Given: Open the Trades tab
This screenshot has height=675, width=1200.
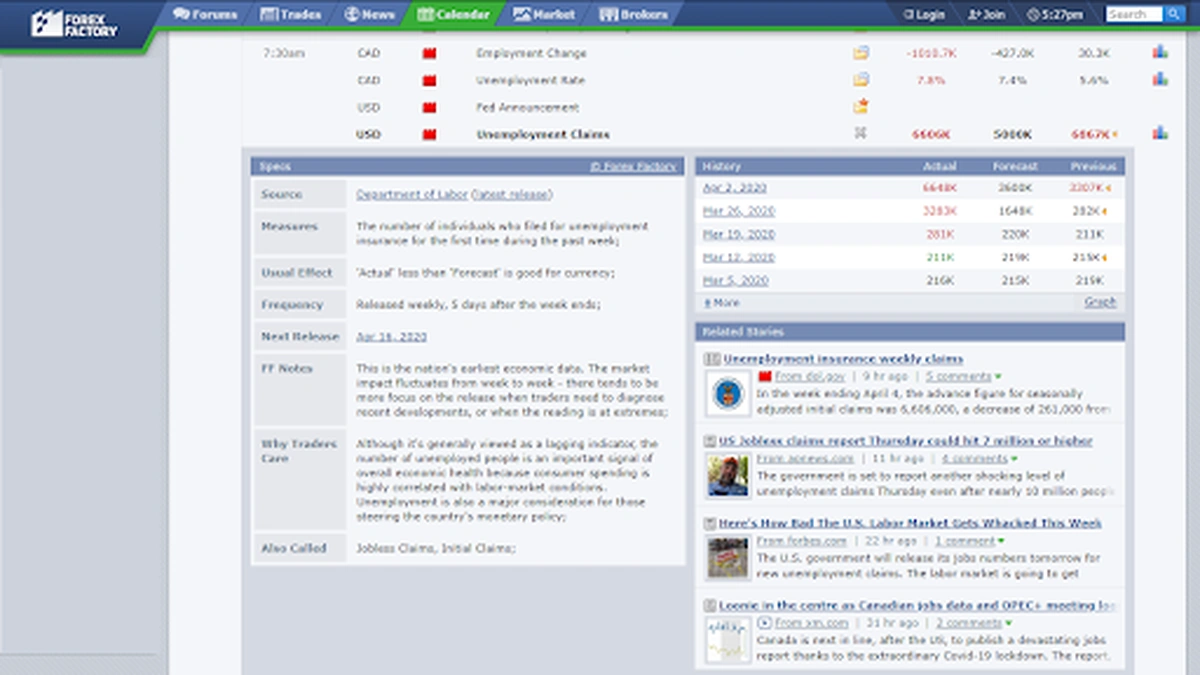Looking at the screenshot, I should (x=291, y=14).
